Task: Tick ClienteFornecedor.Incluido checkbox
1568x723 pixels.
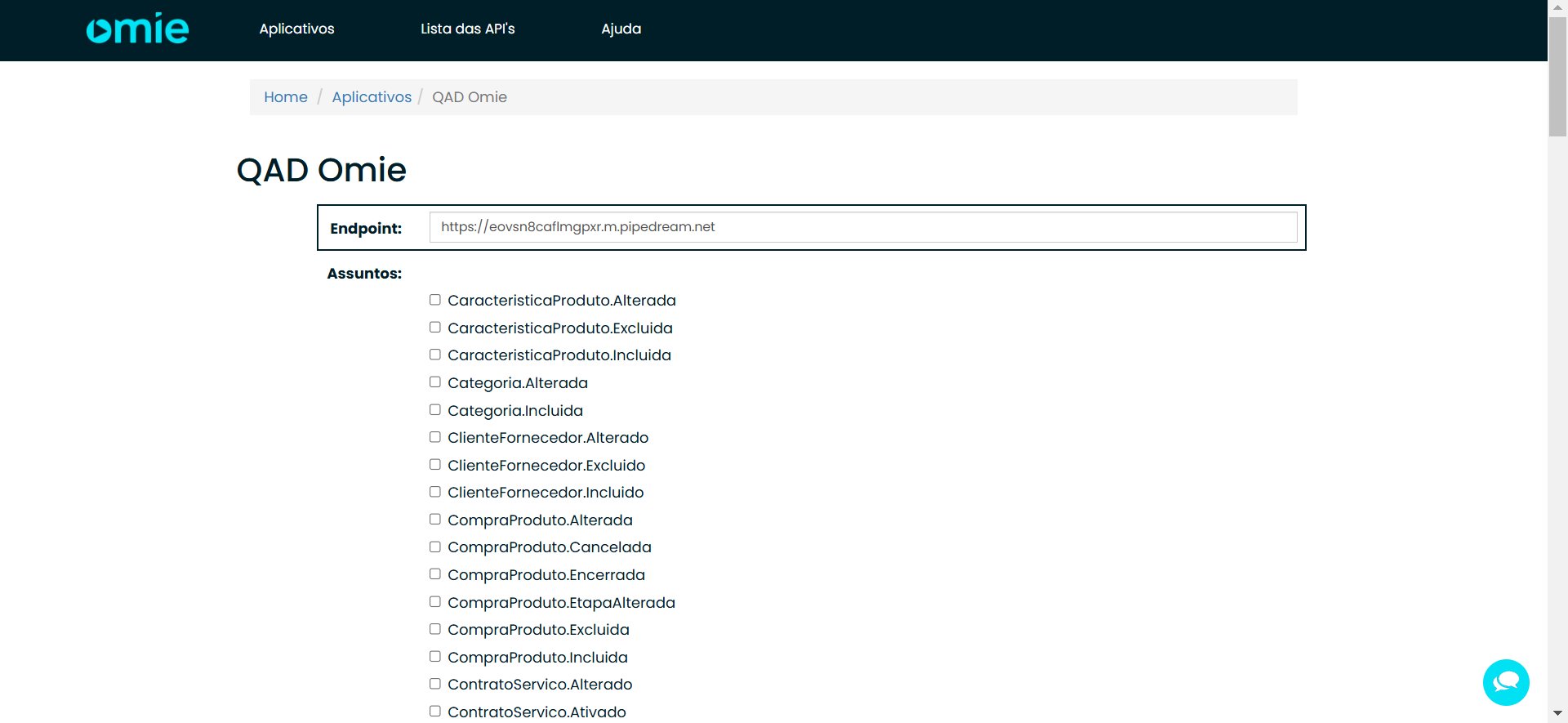Action: tap(435, 492)
